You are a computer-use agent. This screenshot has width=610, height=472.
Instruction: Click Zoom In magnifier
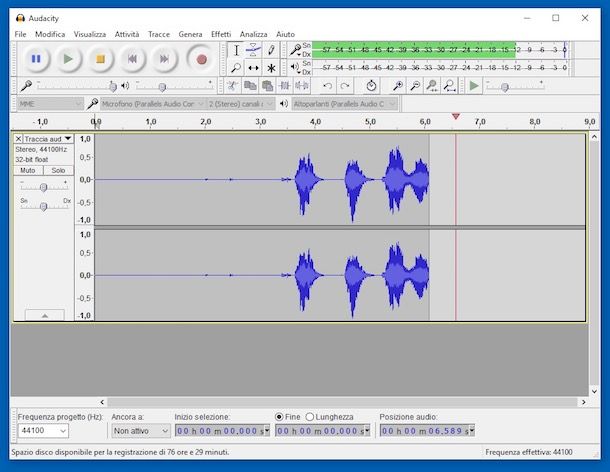coord(398,86)
